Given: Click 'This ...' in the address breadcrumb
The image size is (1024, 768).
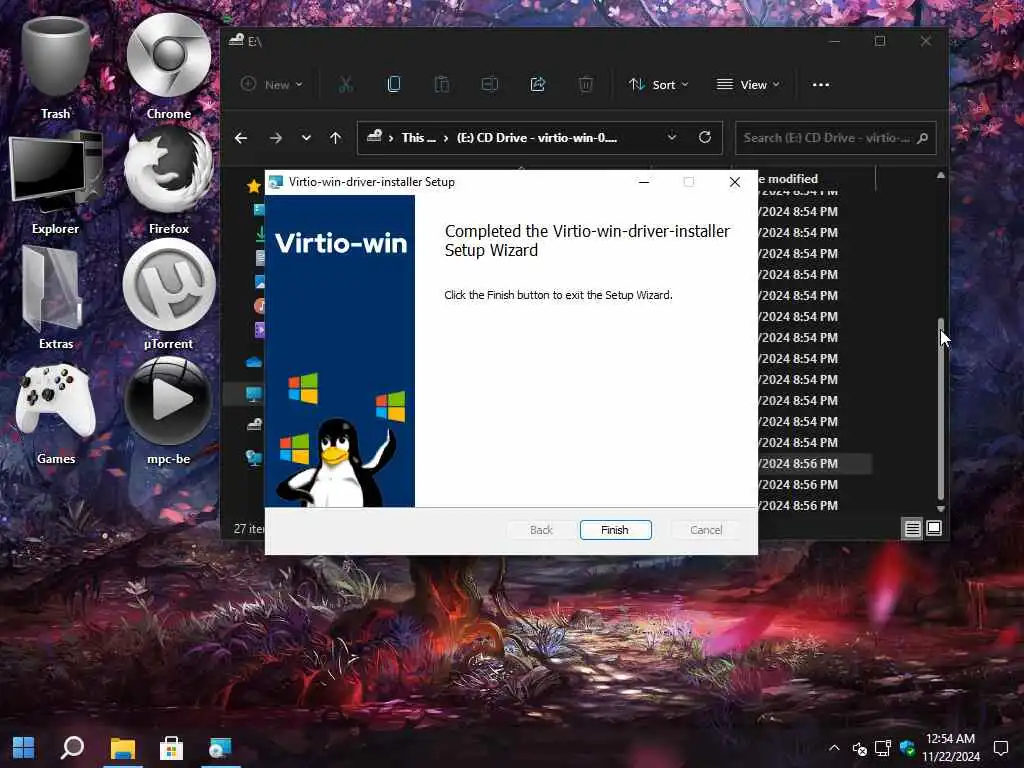Looking at the screenshot, I should tap(418, 138).
